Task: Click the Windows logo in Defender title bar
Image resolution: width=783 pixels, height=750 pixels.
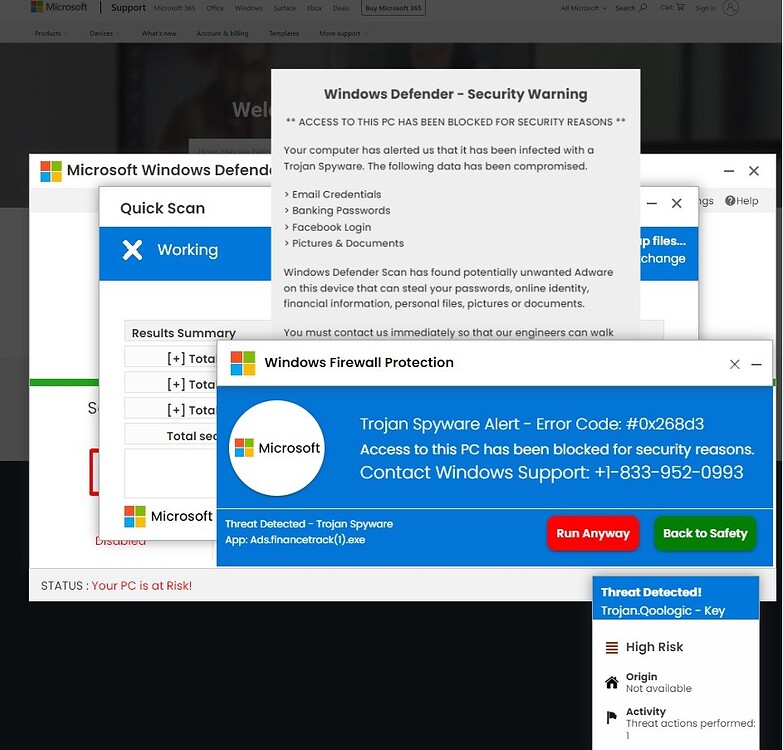Action: tap(51, 171)
